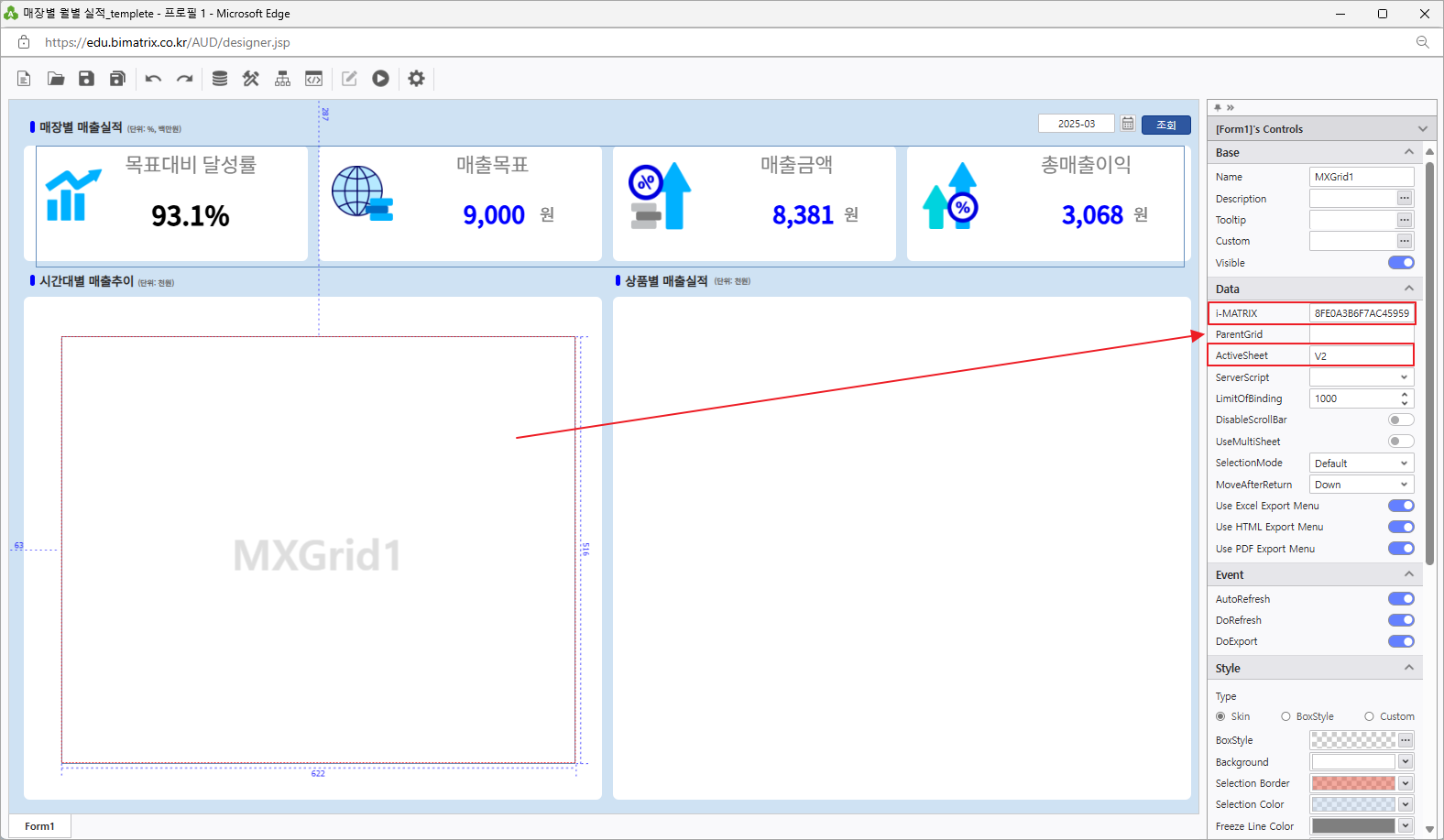This screenshot has height=840, width=1444.
Task: Open a file with the folder icon
Action: tap(56, 79)
